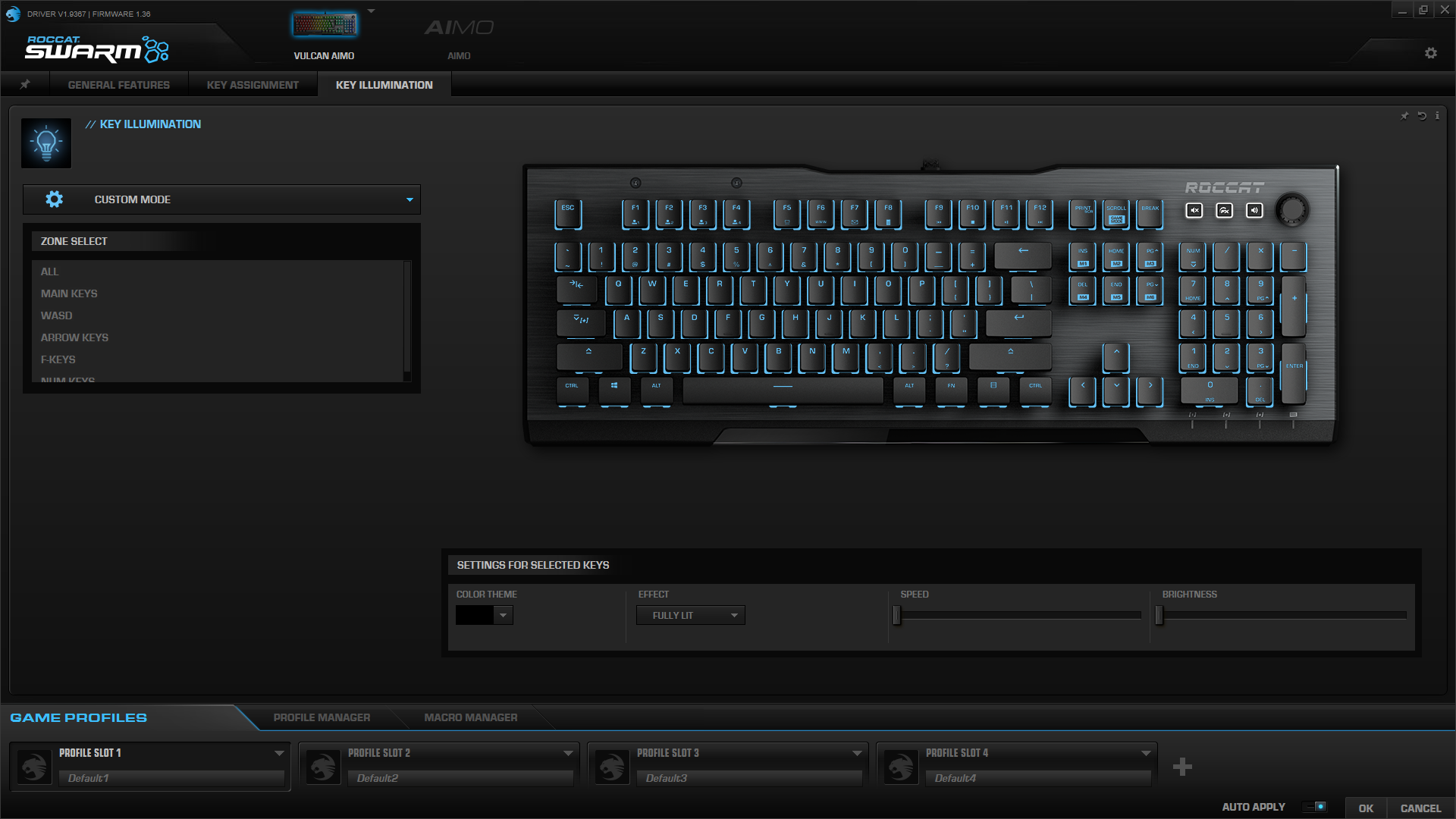Expand the device list arrow beside Vulcan AIMO
Screen dimensions: 1456x819
tap(372, 11)
